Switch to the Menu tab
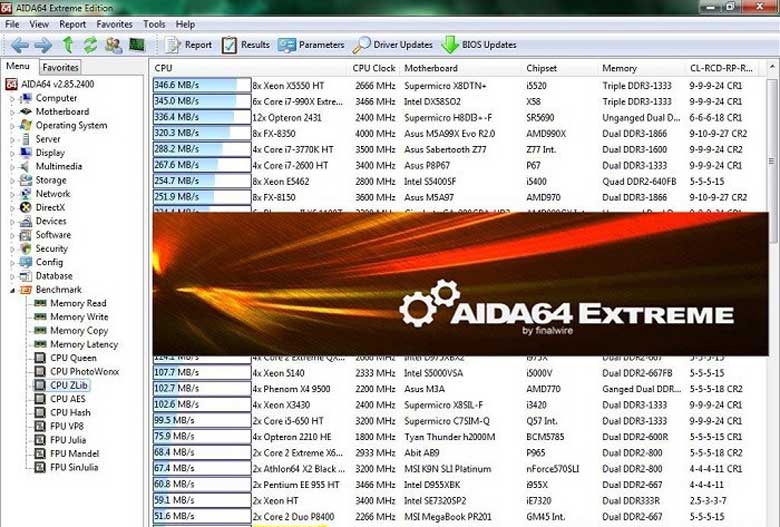The image size is (780, 527). coord(18,66)
